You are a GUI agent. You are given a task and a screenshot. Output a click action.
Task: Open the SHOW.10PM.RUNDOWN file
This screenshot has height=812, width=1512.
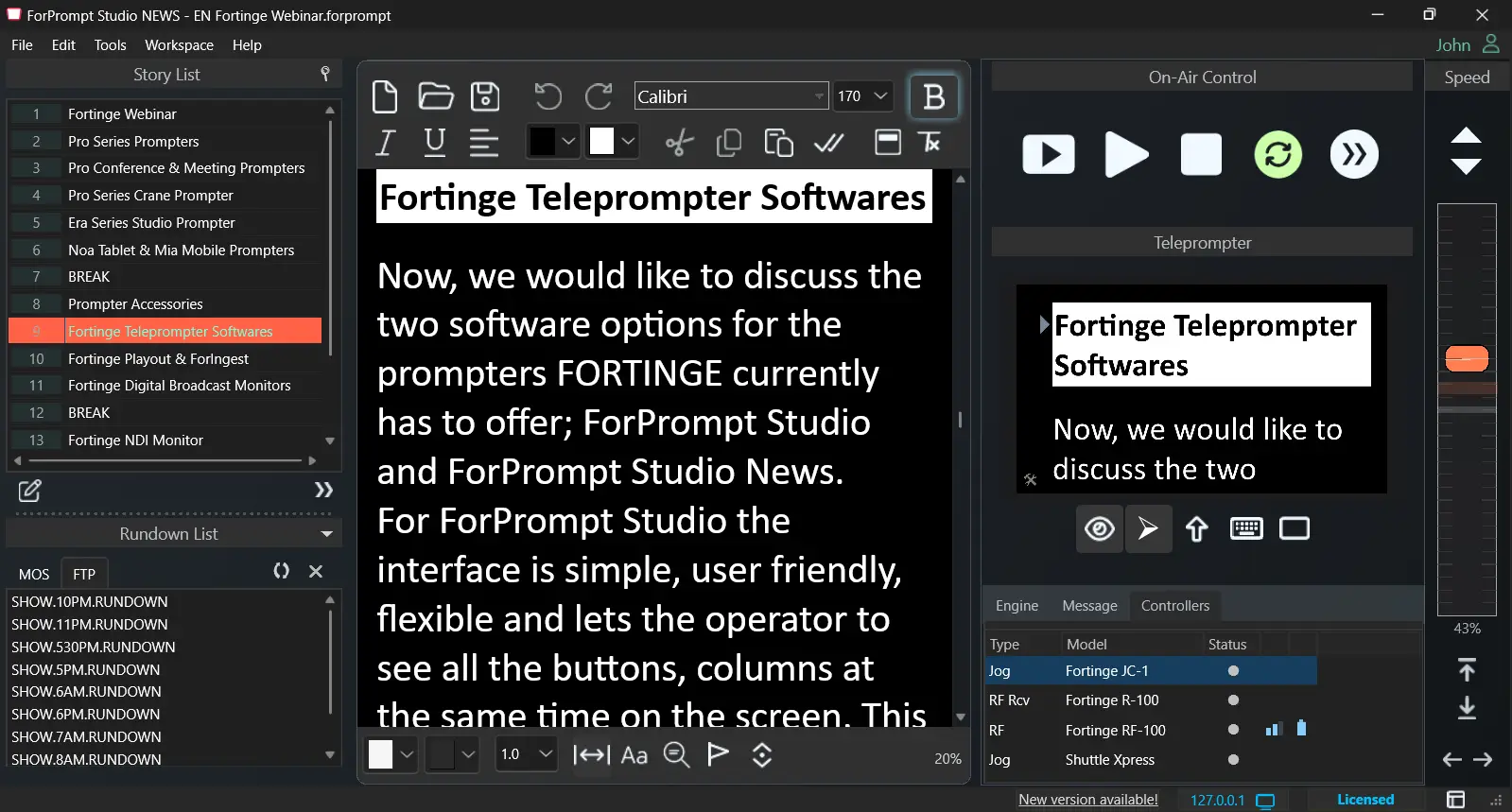coord(90,602)
